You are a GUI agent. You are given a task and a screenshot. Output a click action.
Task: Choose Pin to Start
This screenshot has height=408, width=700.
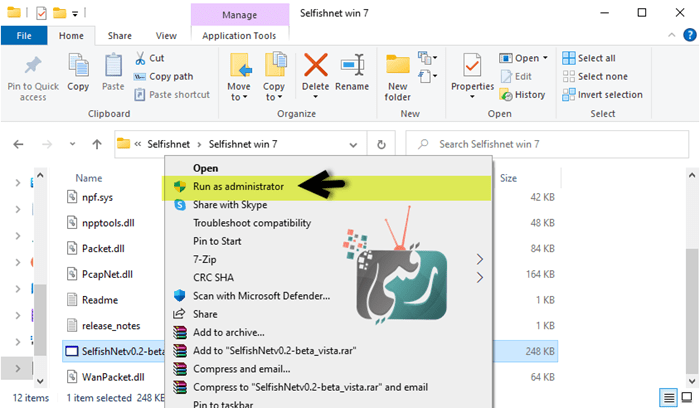pos(328,241)
